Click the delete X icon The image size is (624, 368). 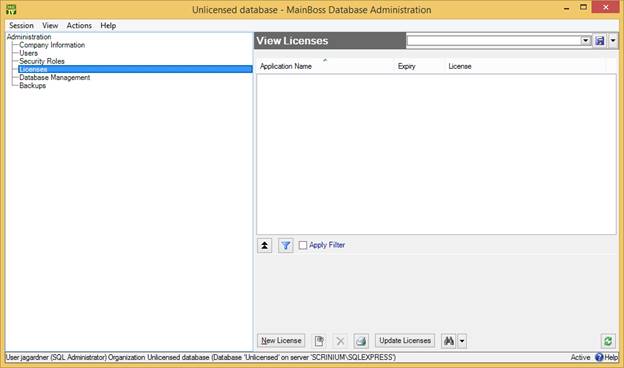(x=340, y=341)
